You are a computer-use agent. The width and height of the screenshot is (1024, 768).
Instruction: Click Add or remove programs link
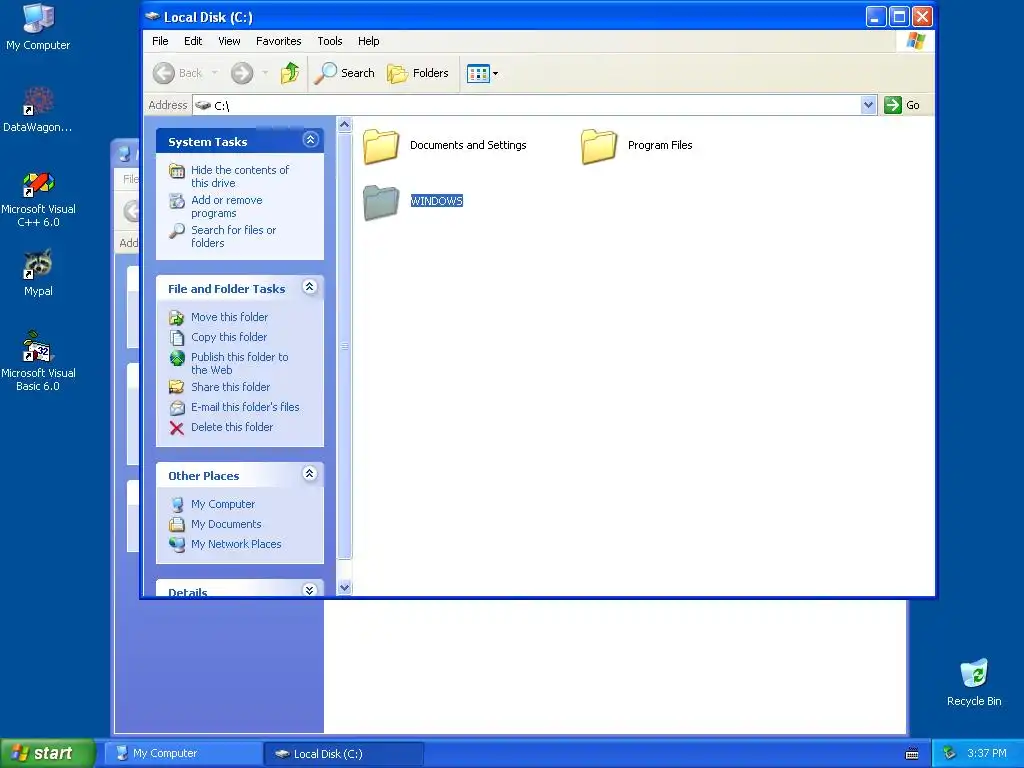(x=227, y=206)
